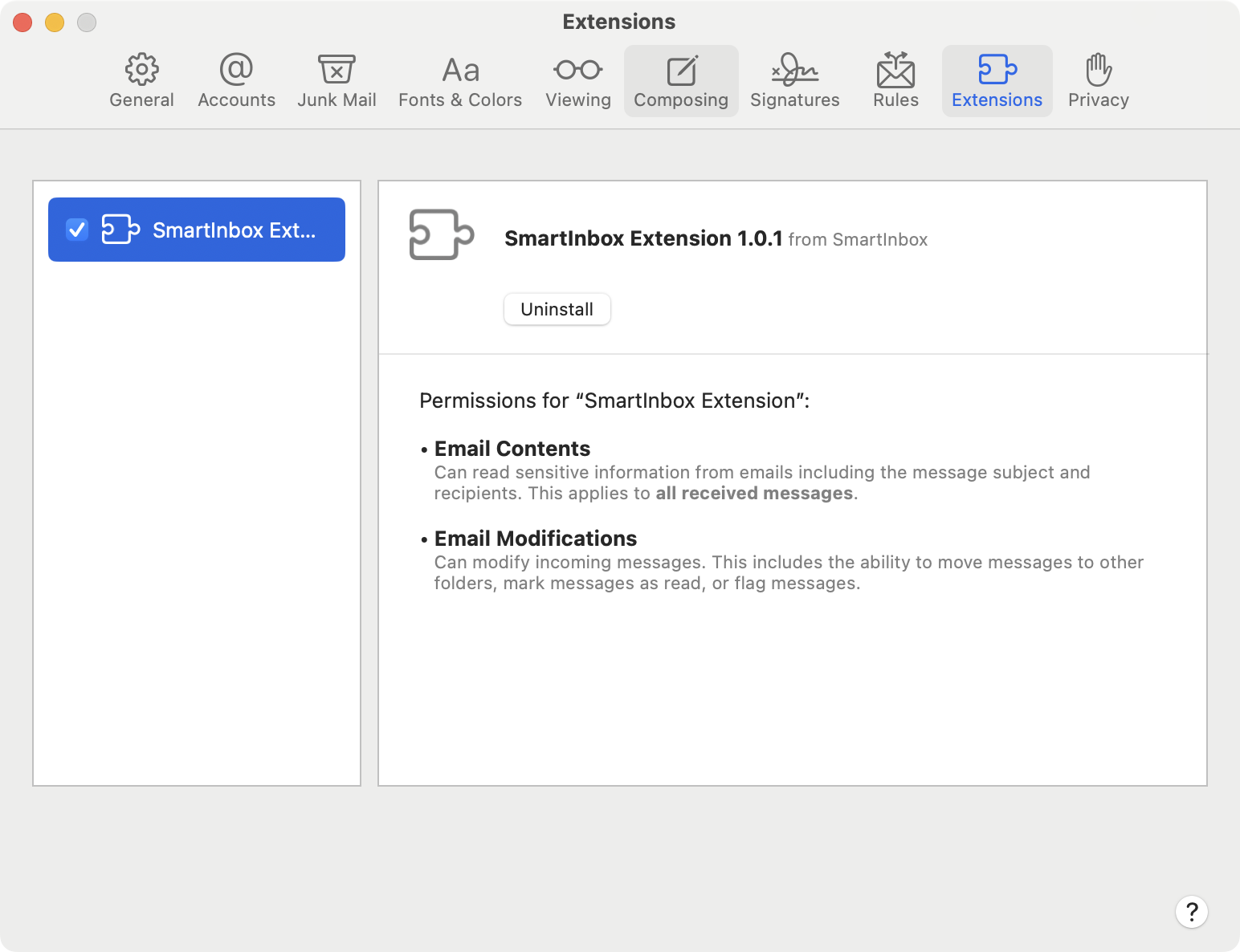
Task: Click the sidebar SmartInbox puzzle piece icon
Action: 121,230
